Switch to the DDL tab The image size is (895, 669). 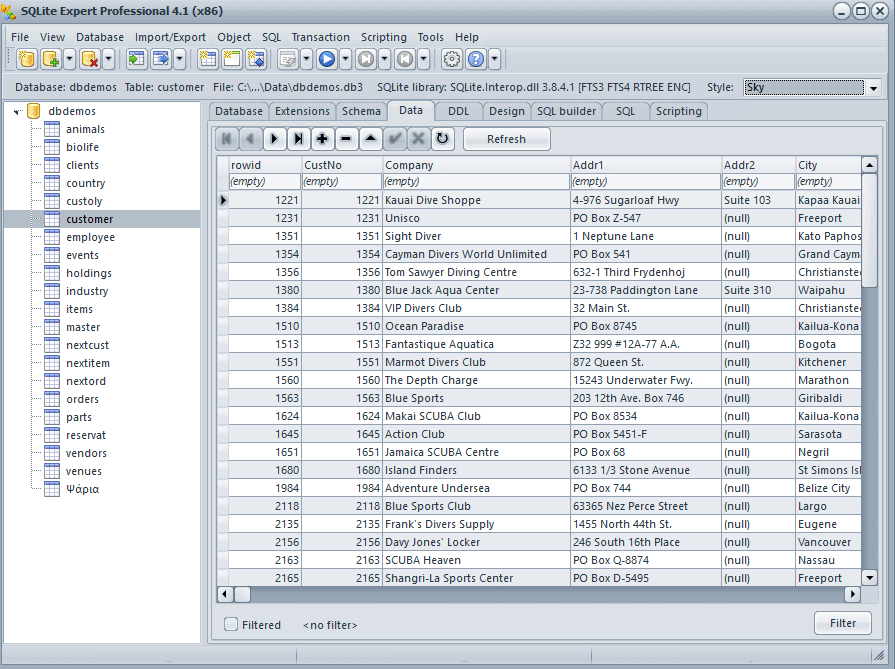click(458, 111)
